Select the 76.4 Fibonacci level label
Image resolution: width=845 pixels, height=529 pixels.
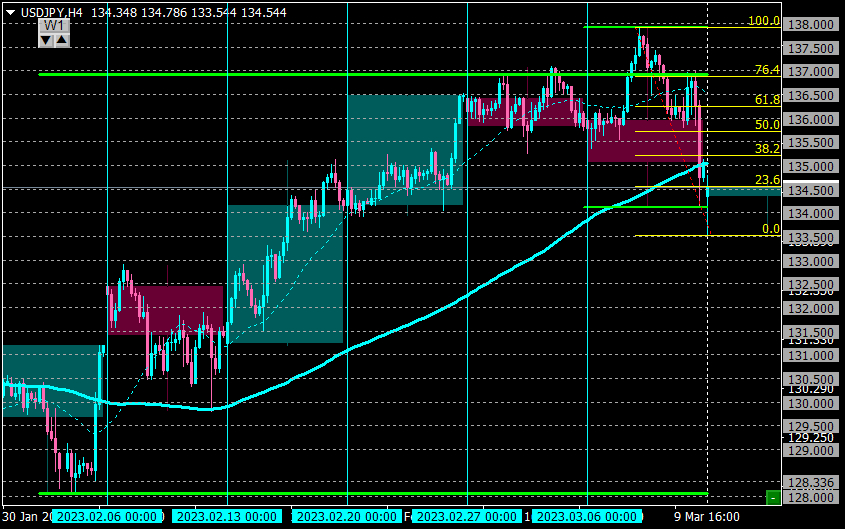[767, 69]
